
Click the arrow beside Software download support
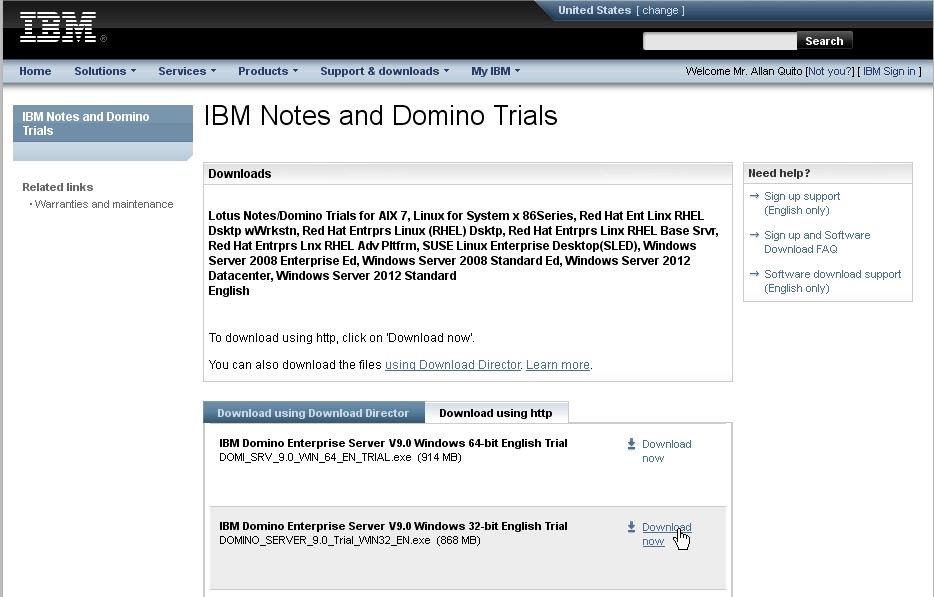point(754,273)
